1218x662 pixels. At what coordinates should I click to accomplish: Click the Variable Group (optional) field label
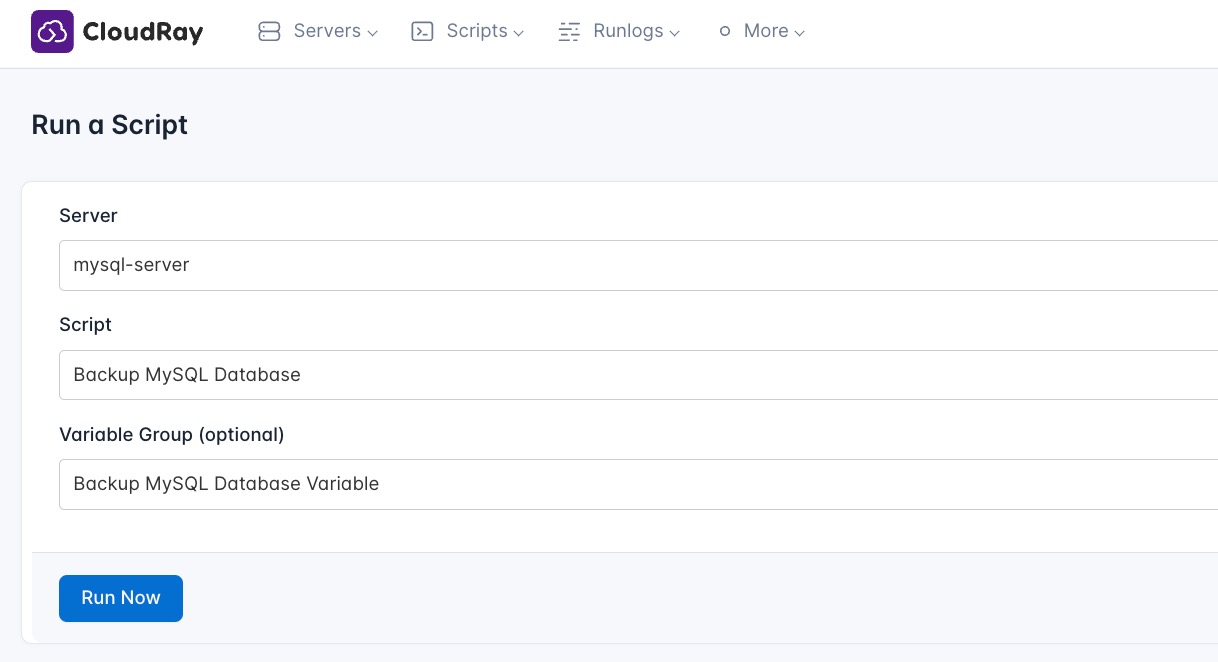tap(171, 435)
